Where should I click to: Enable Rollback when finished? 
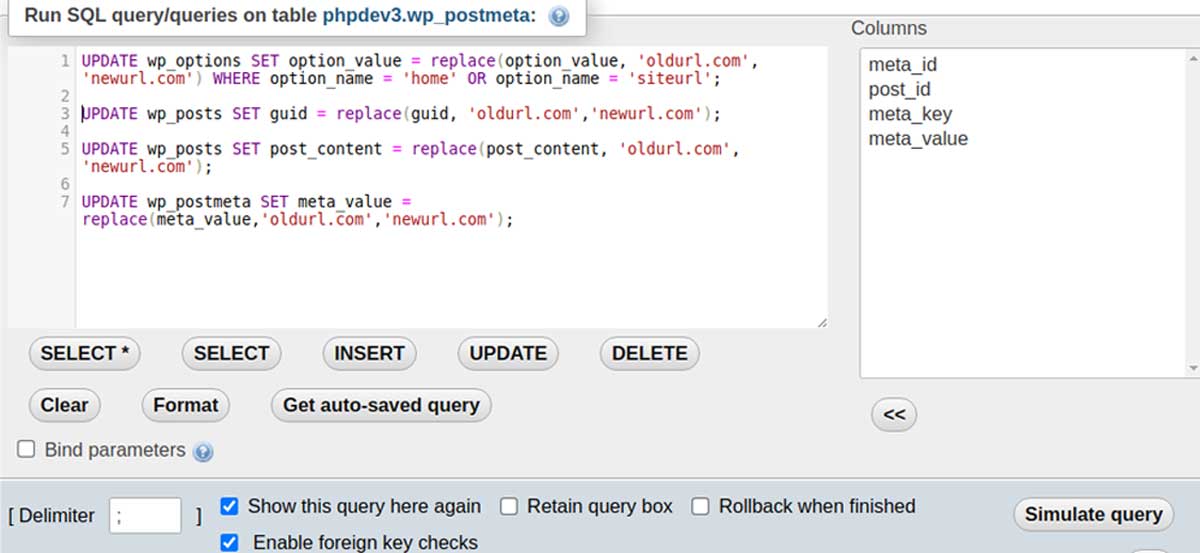pyautogui.click(x=700, y=506)
